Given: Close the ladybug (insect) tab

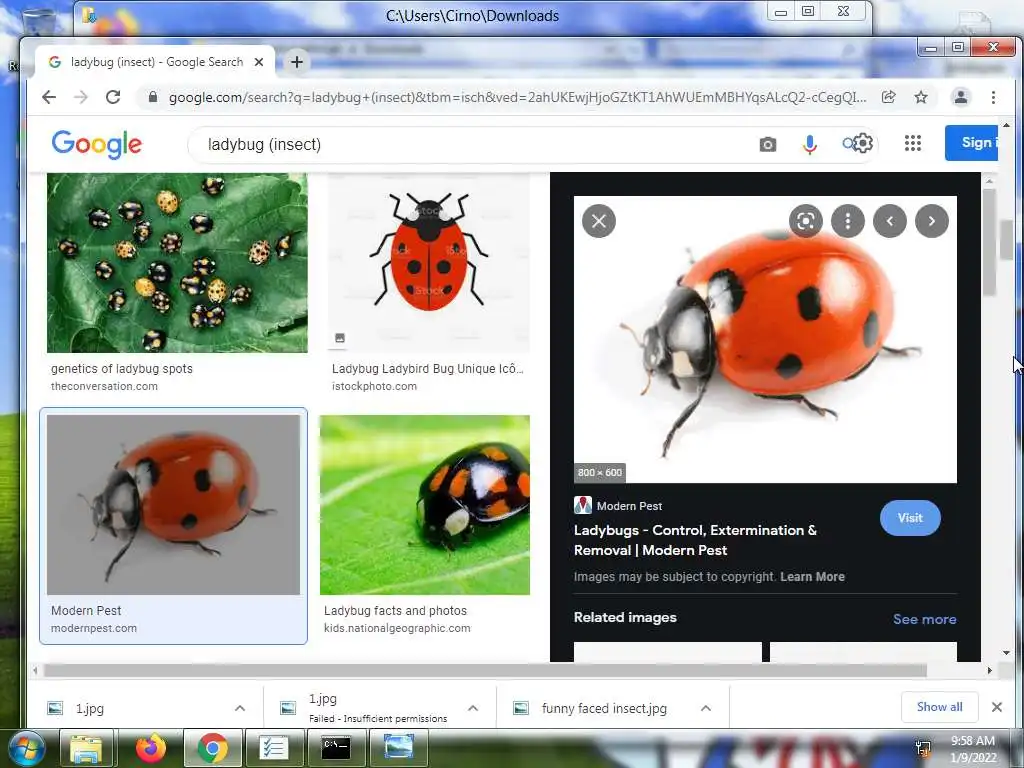Looking at the screenshot, I should [259, 62].
